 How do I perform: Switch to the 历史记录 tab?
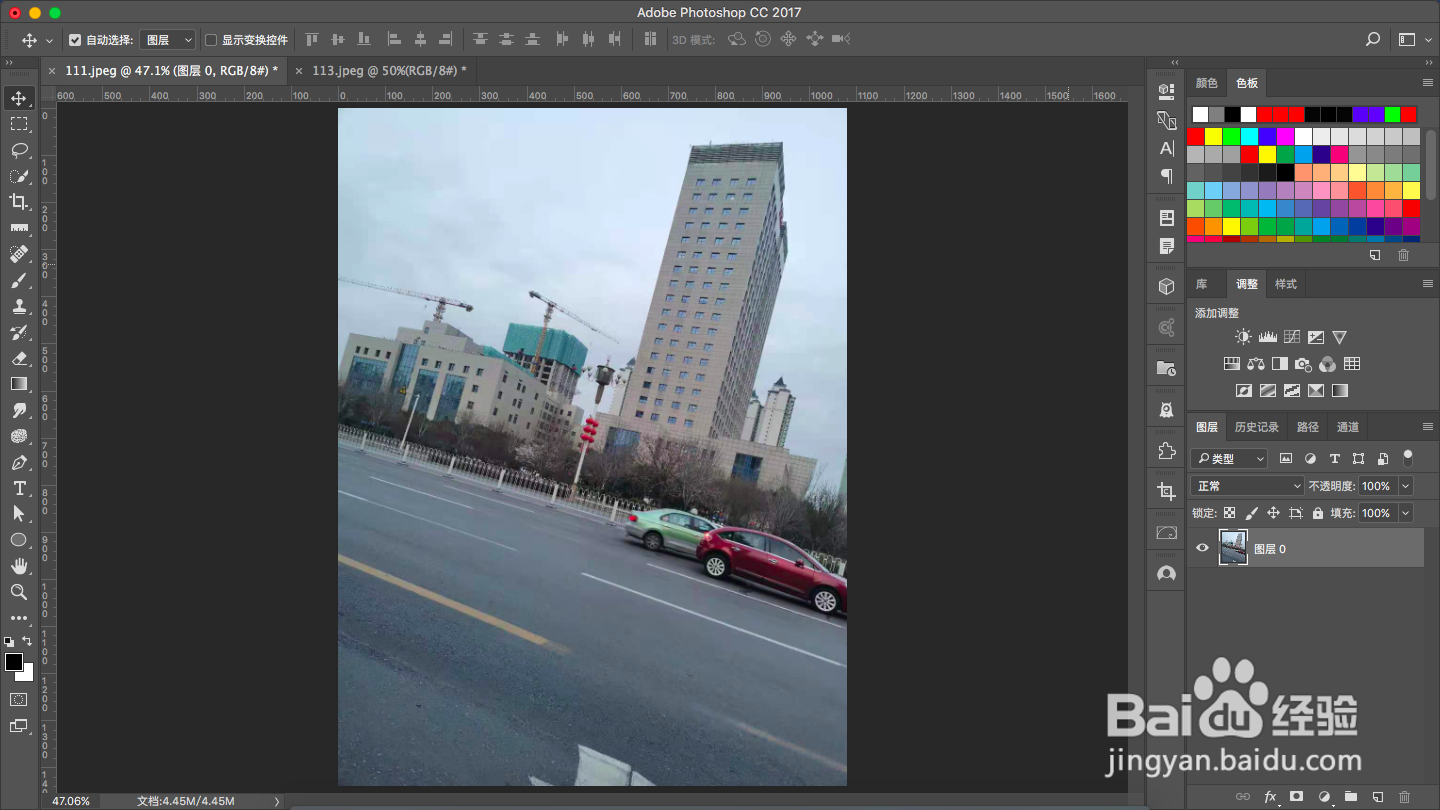point(1256,427)
